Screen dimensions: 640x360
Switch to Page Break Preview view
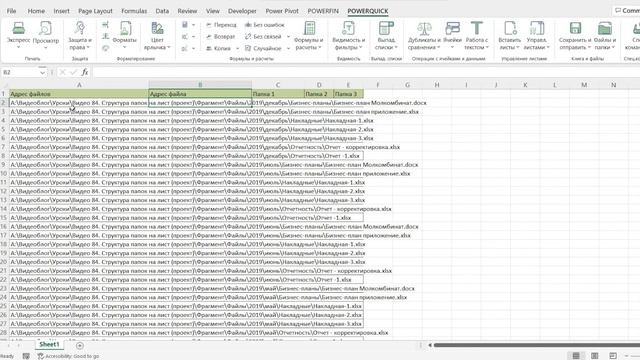tap(613, 356)
